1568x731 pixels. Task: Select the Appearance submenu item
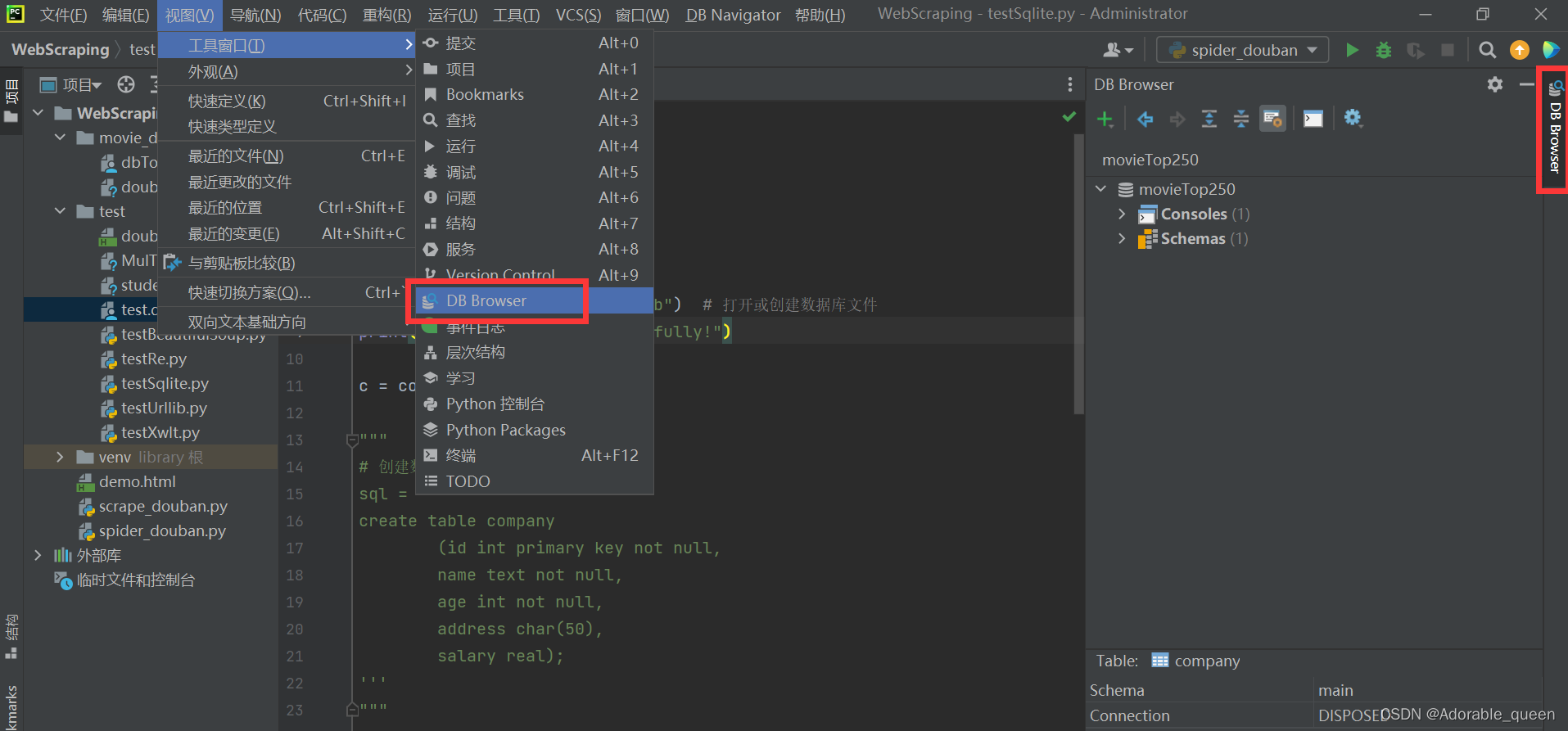(287, 72)
